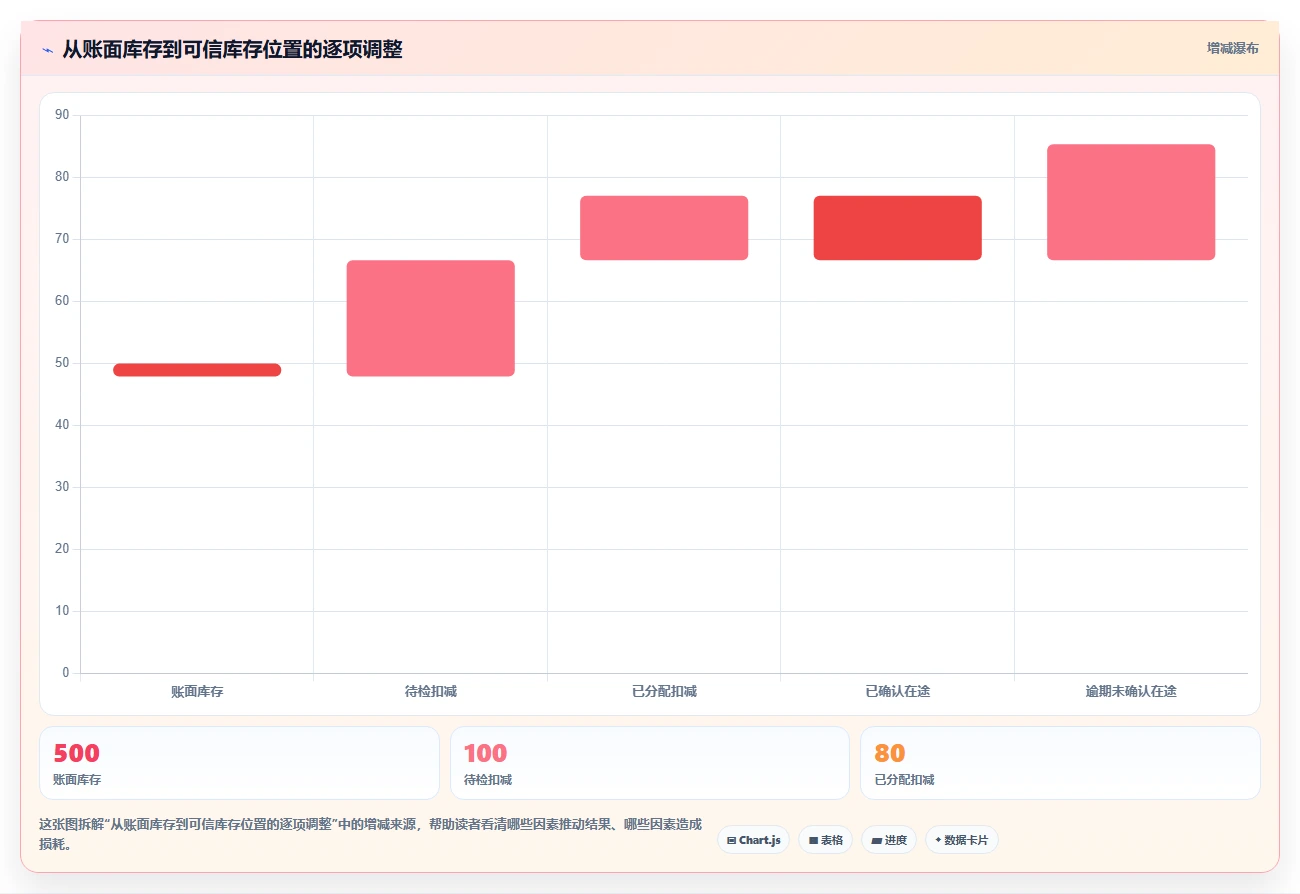Screen dimensions: 1300x894
Task: Click the 已分配扣减 x-axis label
Action: (664, 691)
